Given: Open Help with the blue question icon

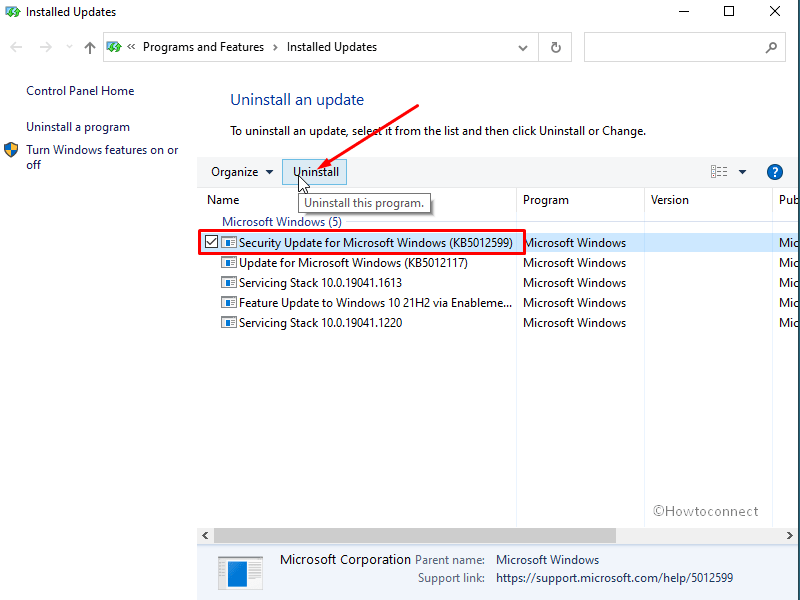Looking at the screenshot, I should tap(774, 172).
